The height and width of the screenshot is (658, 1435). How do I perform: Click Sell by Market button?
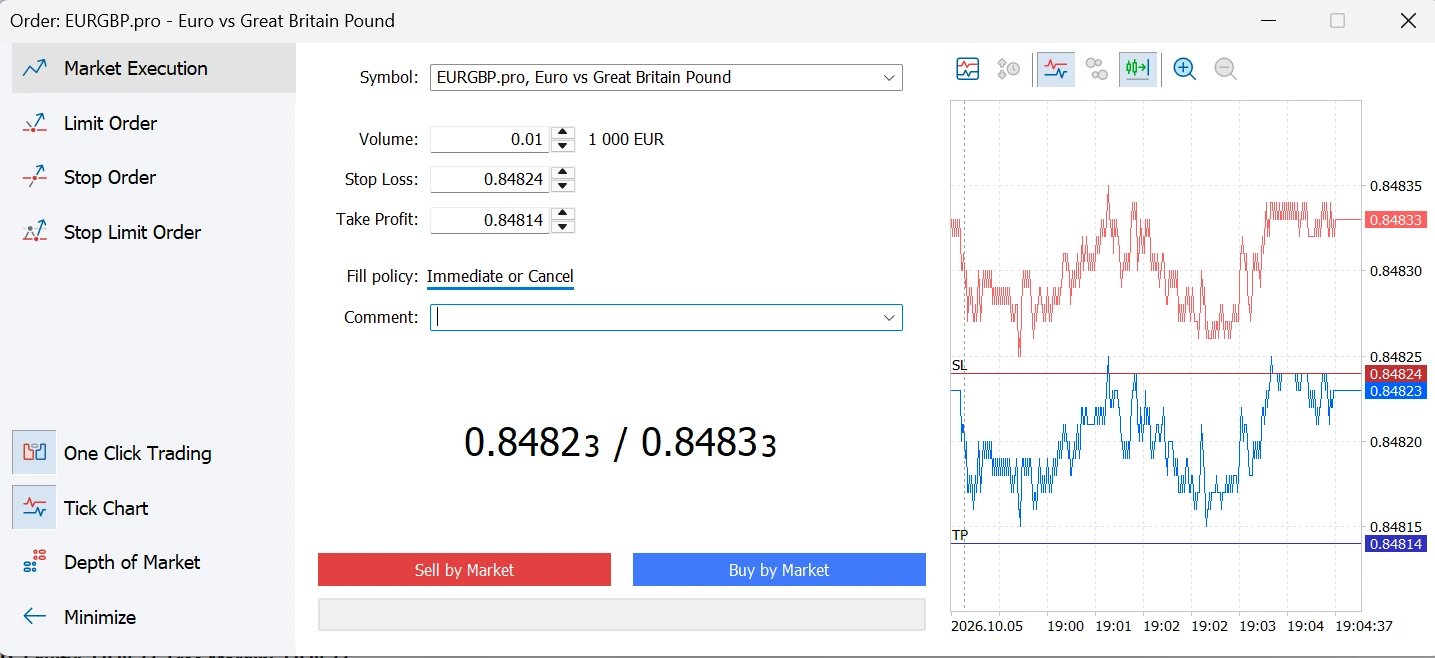(x=464, y=570)
